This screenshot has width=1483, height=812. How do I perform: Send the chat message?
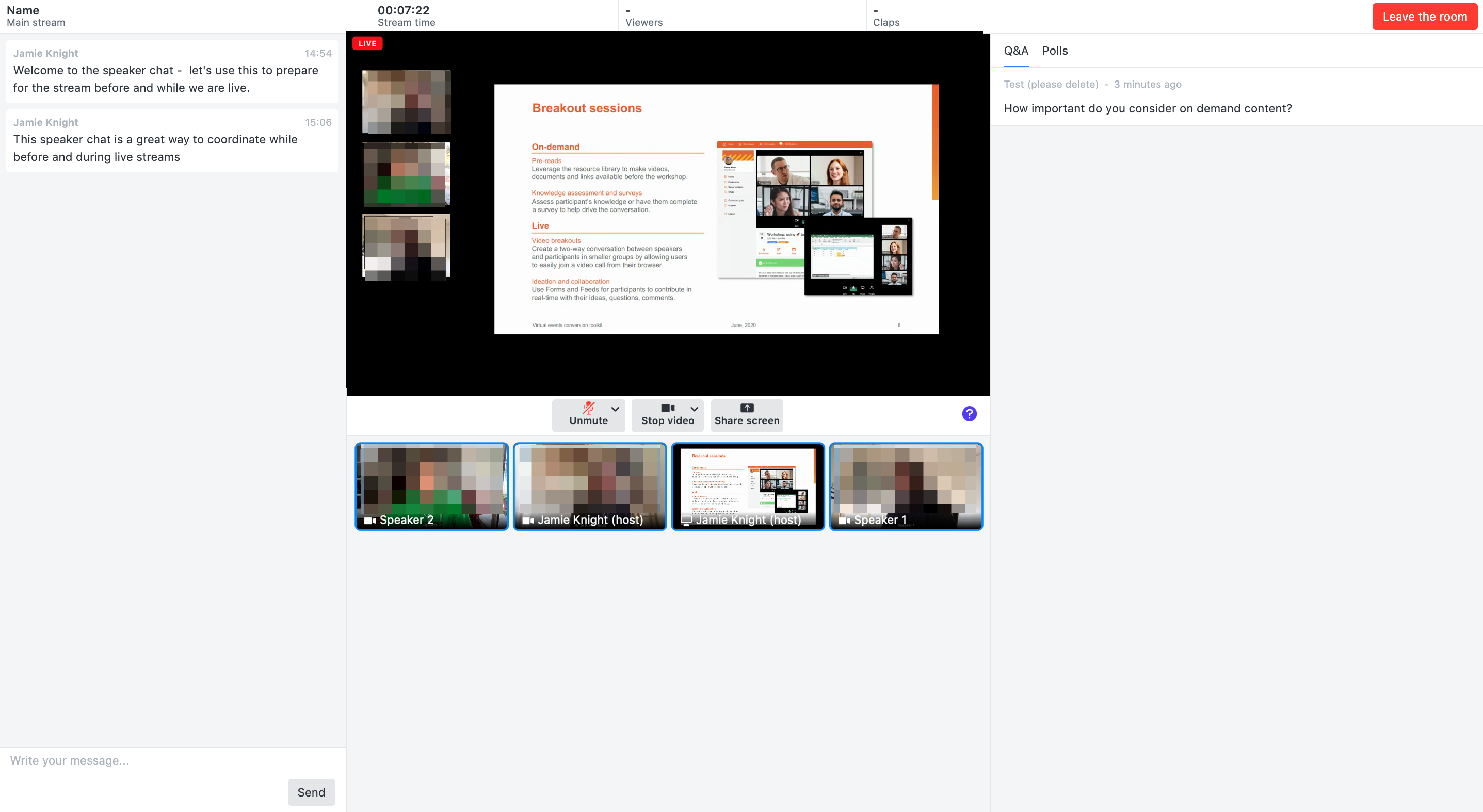[311, 792]
